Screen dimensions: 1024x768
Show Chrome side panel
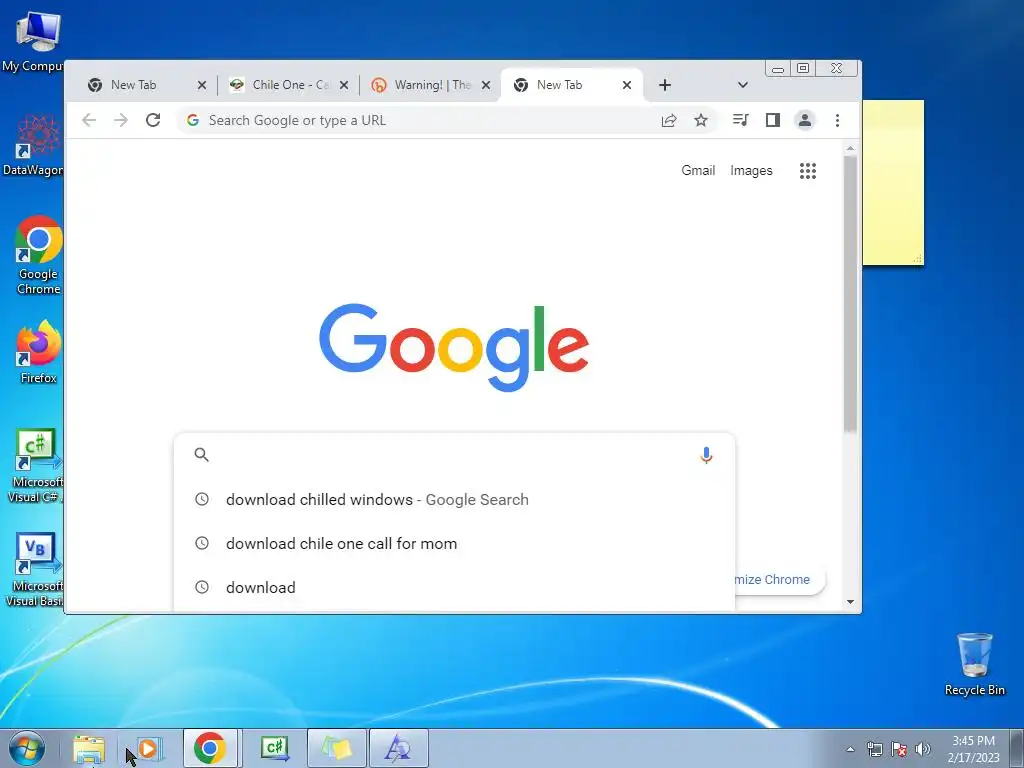(x=773, y=120)
